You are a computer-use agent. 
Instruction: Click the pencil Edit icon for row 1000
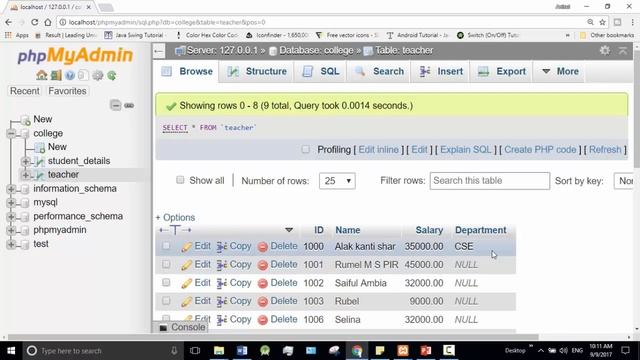pyautogui.click(x=187, y=247)
